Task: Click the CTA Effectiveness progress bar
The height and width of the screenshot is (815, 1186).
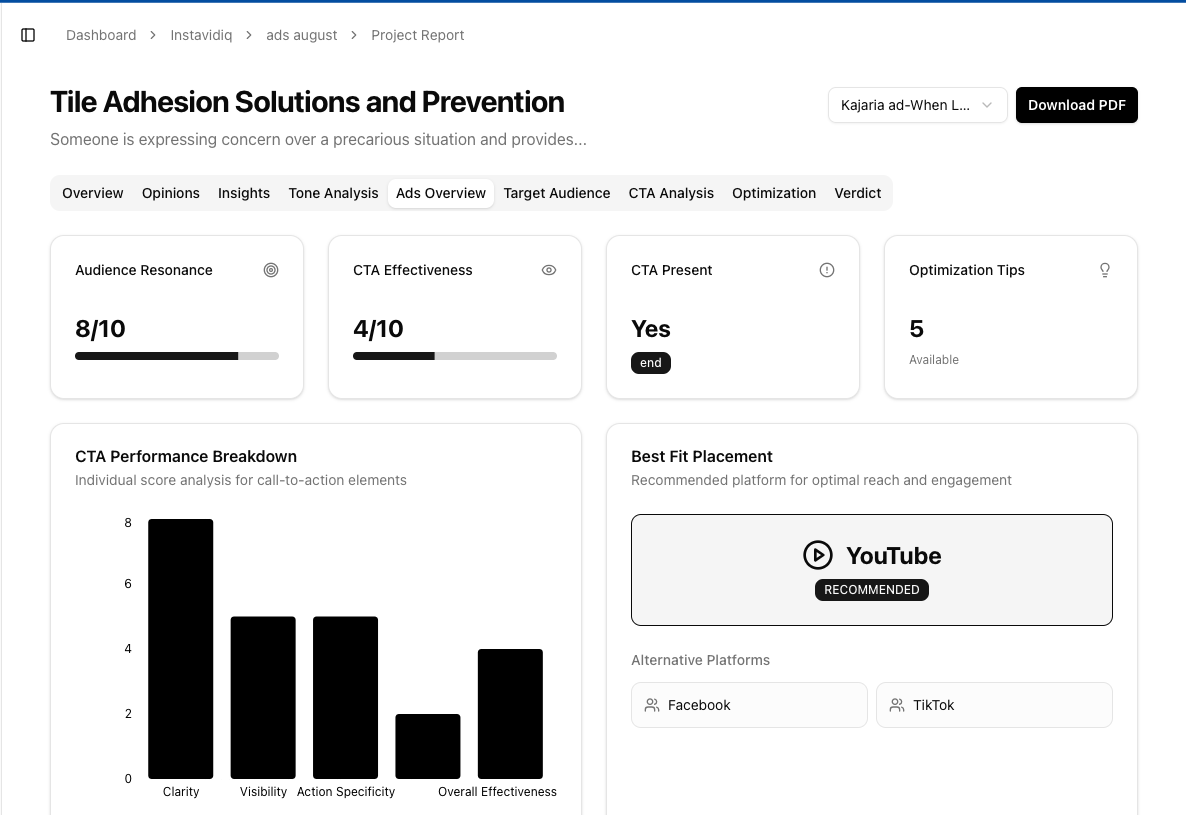Action: pos(455,356)
